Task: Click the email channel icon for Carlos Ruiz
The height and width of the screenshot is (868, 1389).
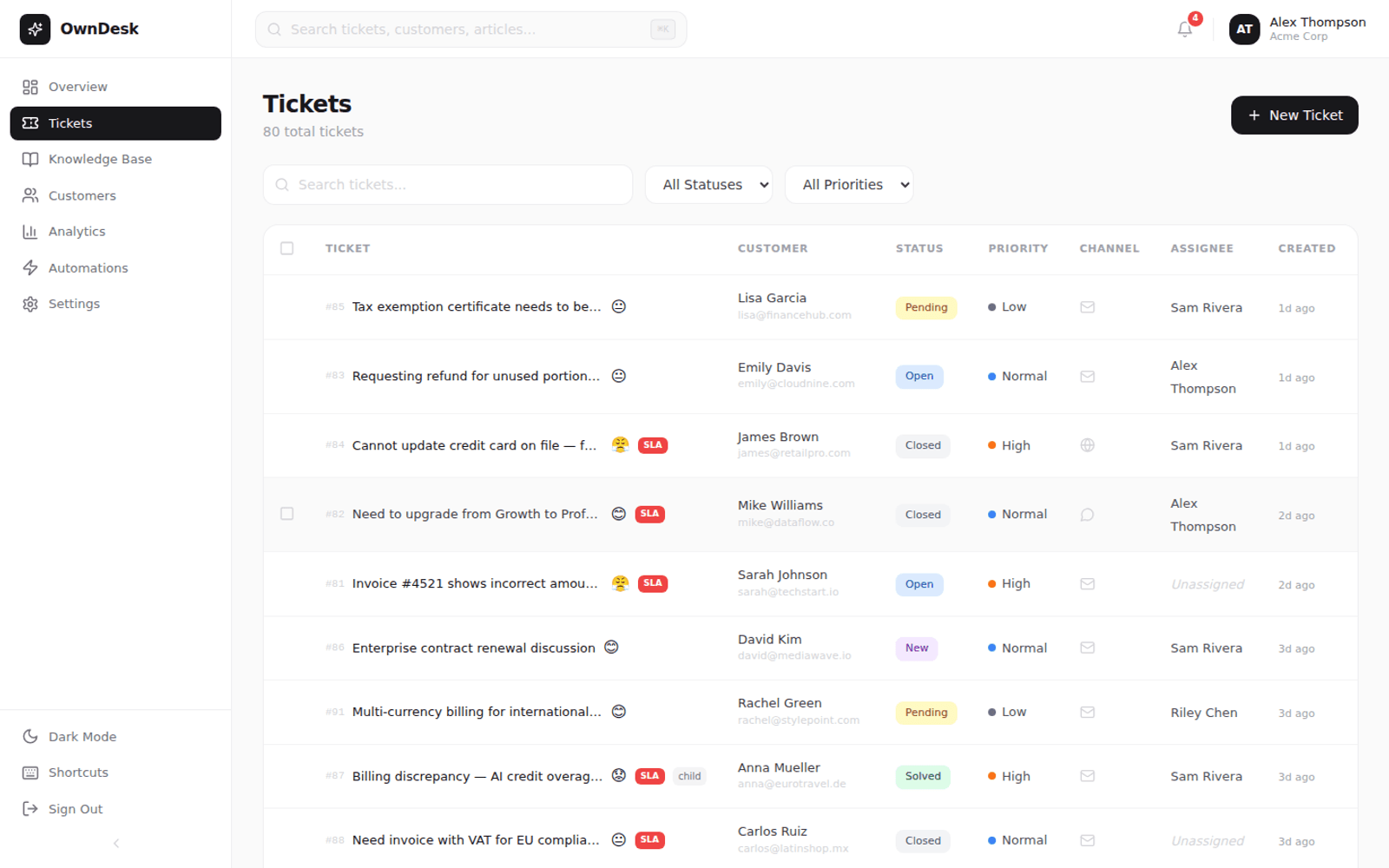Action: click(1087, 840)
